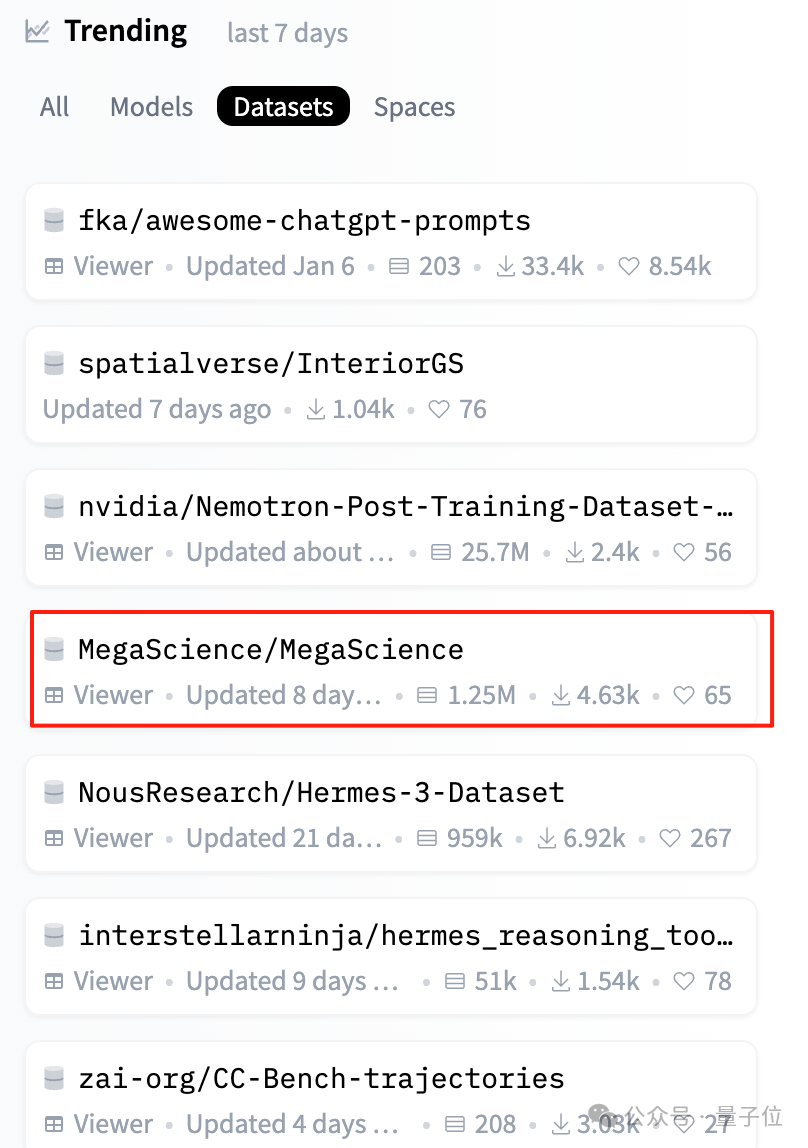Switch to the All tab
The height and width of the screenshot is (1148, 808).
(55, 107)
